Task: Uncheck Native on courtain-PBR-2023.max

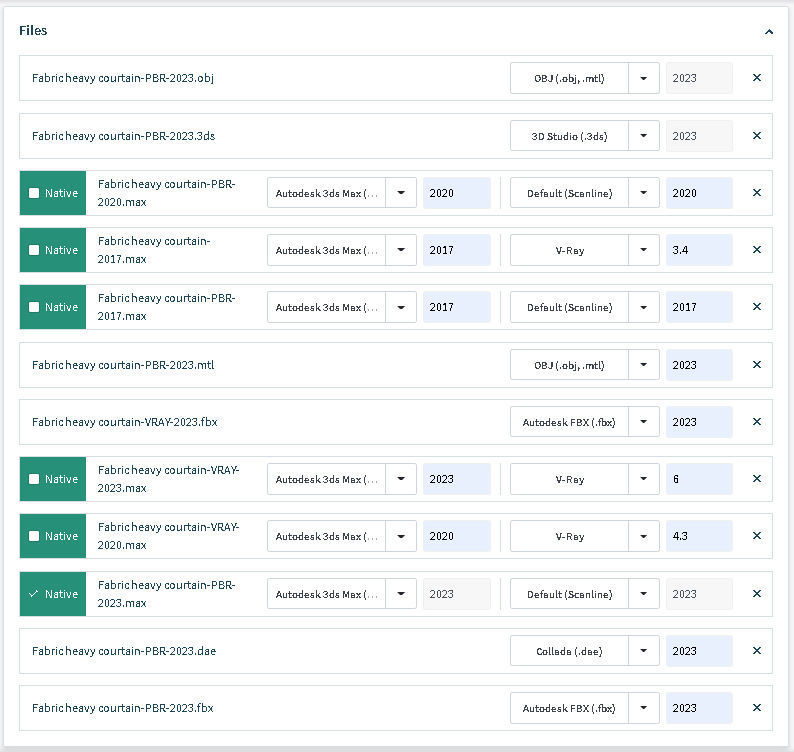Action: coord(35,594)
